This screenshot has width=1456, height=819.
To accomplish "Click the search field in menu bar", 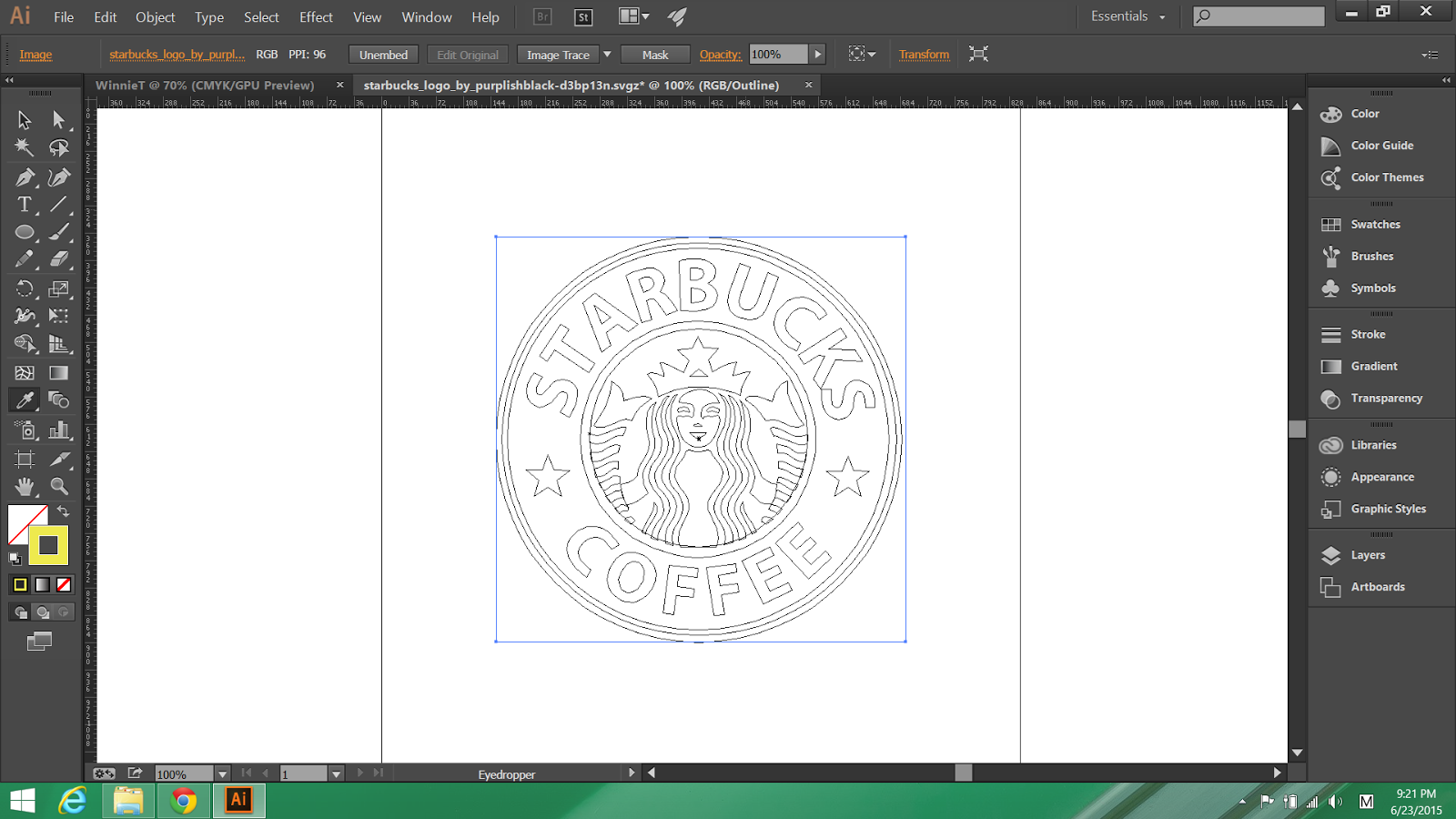I will (x=1259, y=16).
